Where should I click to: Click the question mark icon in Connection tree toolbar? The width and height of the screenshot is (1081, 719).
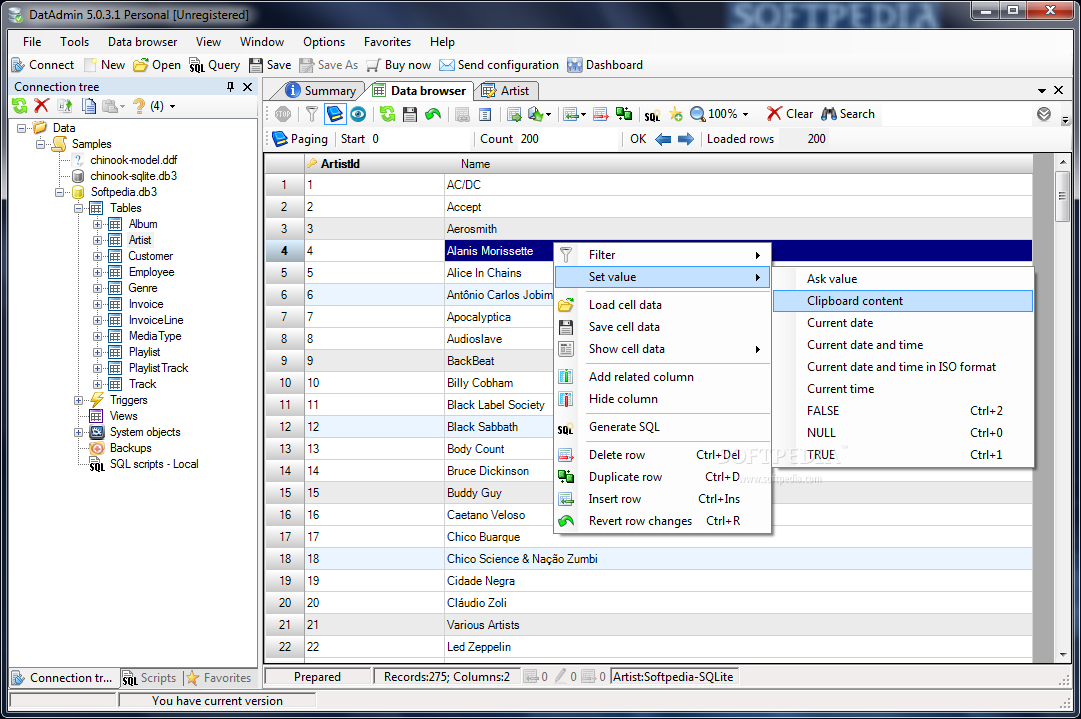pos(139,106)
